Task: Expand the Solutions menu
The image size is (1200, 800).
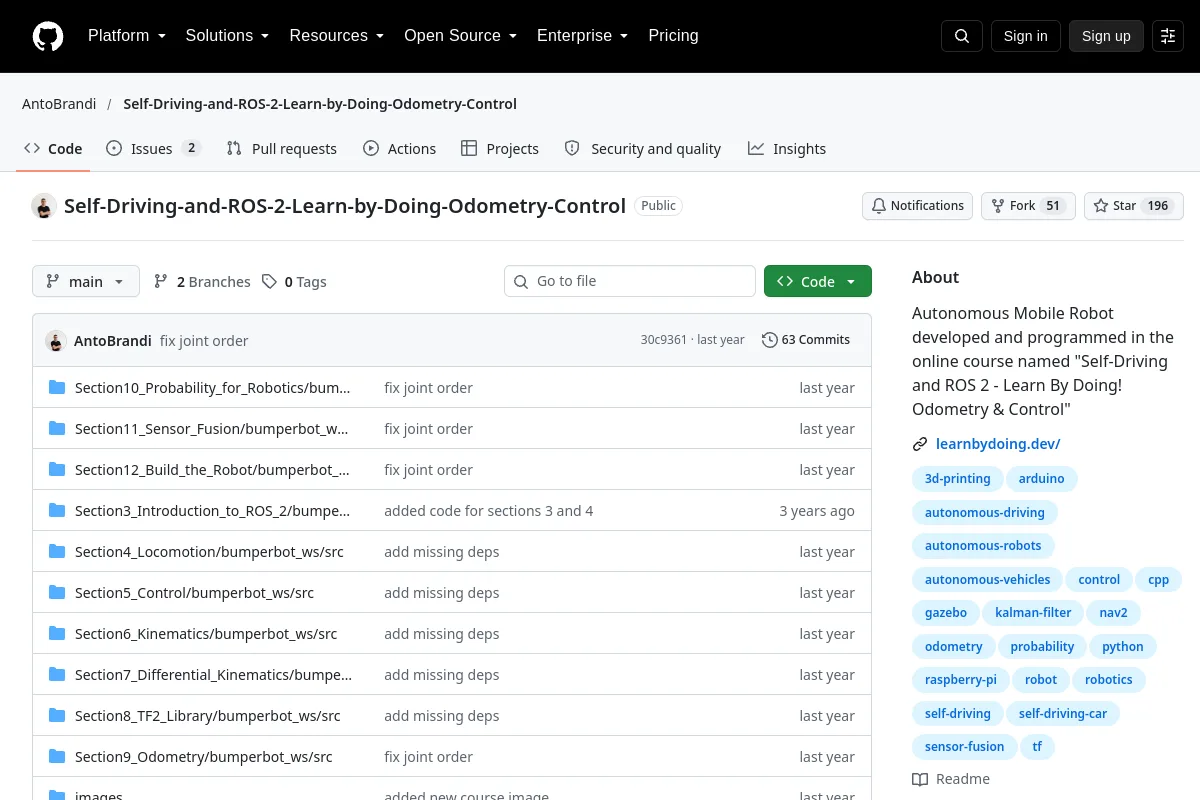Action: (x=228, y=36)
